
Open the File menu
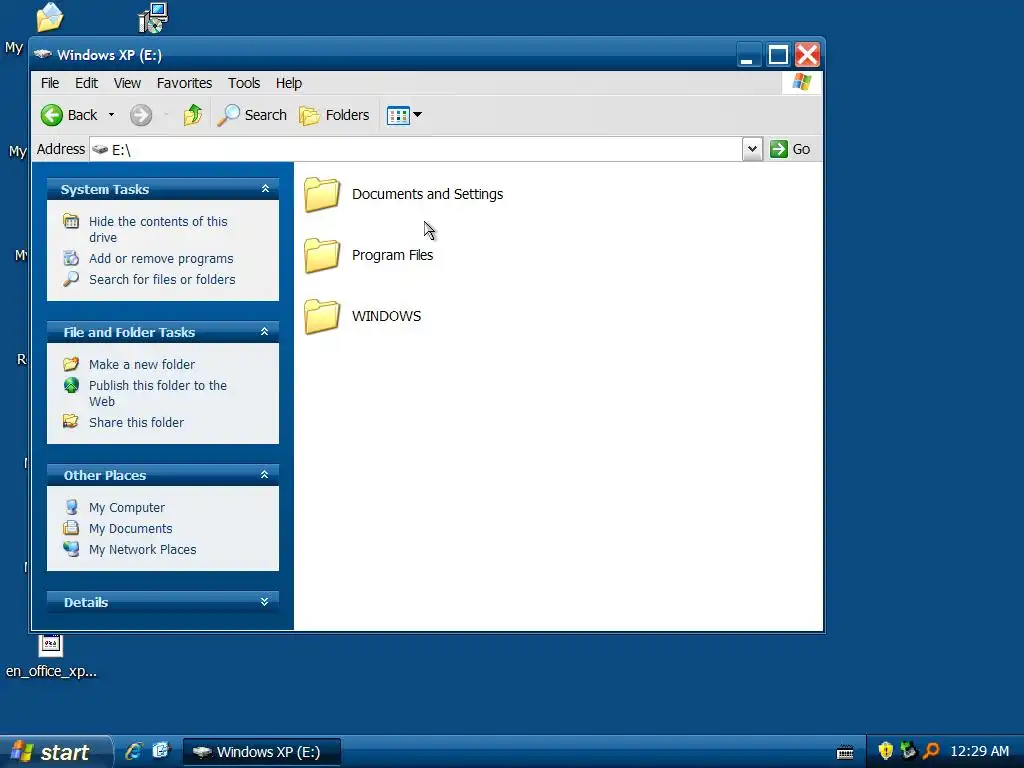(x=50, y=83)
